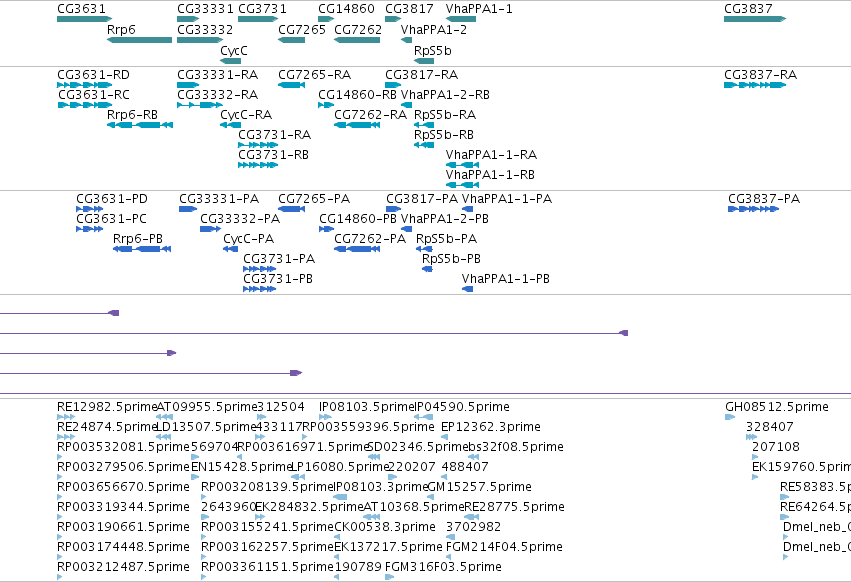The image size is (851, 582).
Task: Select the CG3631-PD protein feature
Action: [x=90, y=209]
